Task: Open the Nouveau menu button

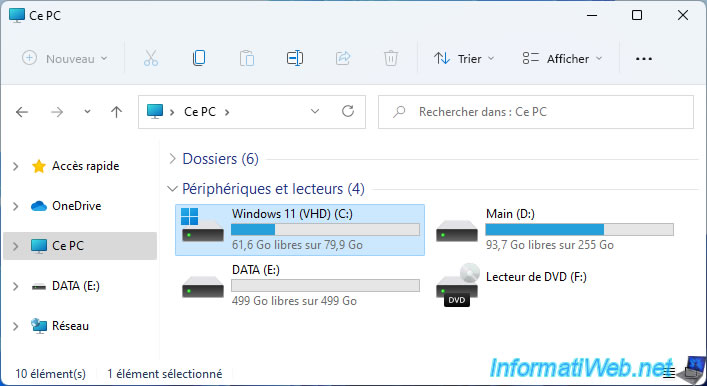Action: [x=65, y=59]
